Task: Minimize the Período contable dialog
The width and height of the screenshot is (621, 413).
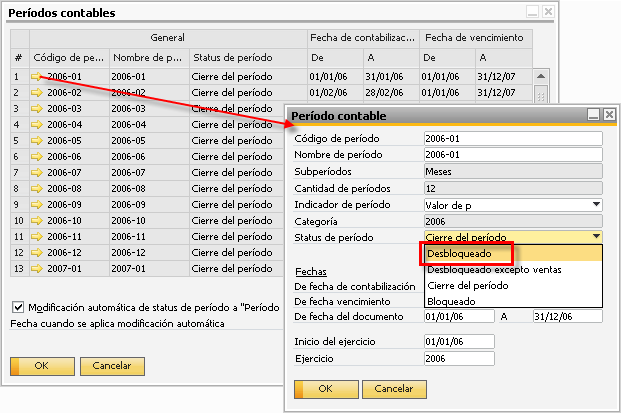Action: coord(593,115)
